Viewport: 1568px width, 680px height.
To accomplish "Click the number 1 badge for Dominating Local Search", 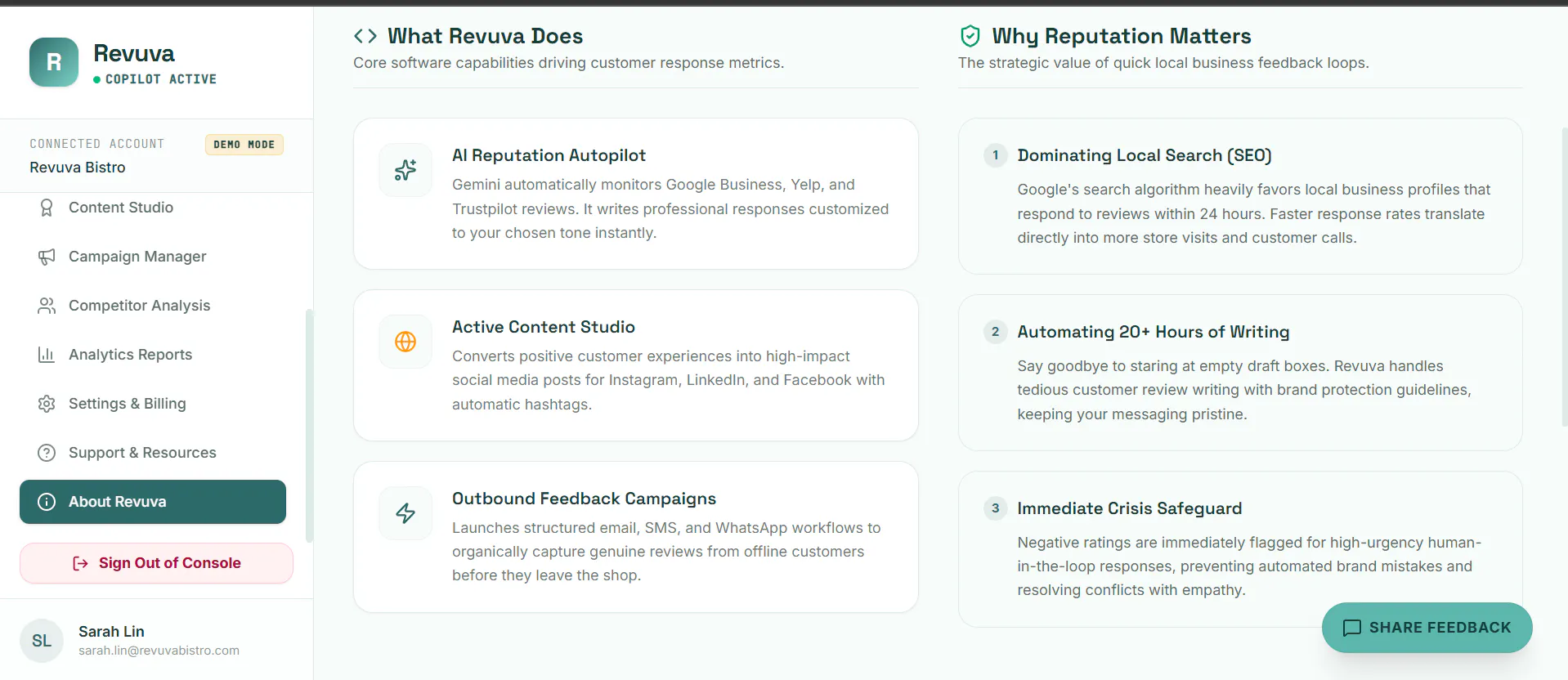I will tap(995, 155).
